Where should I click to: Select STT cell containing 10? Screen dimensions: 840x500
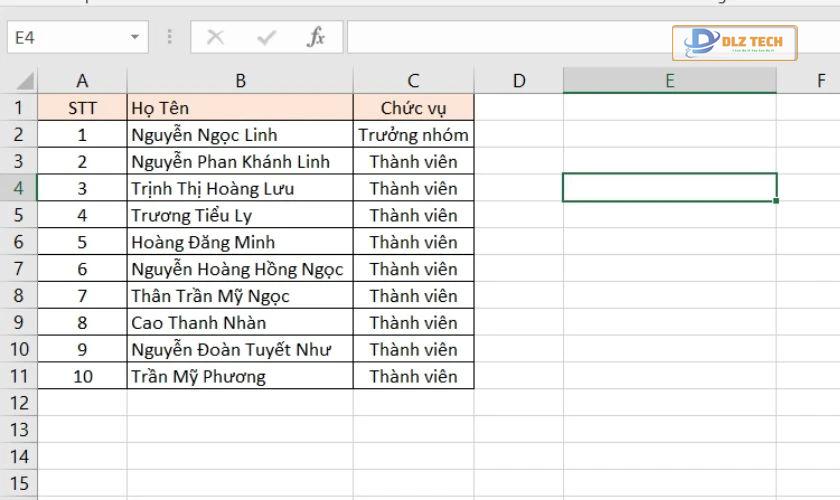click(x=82, y=376)
